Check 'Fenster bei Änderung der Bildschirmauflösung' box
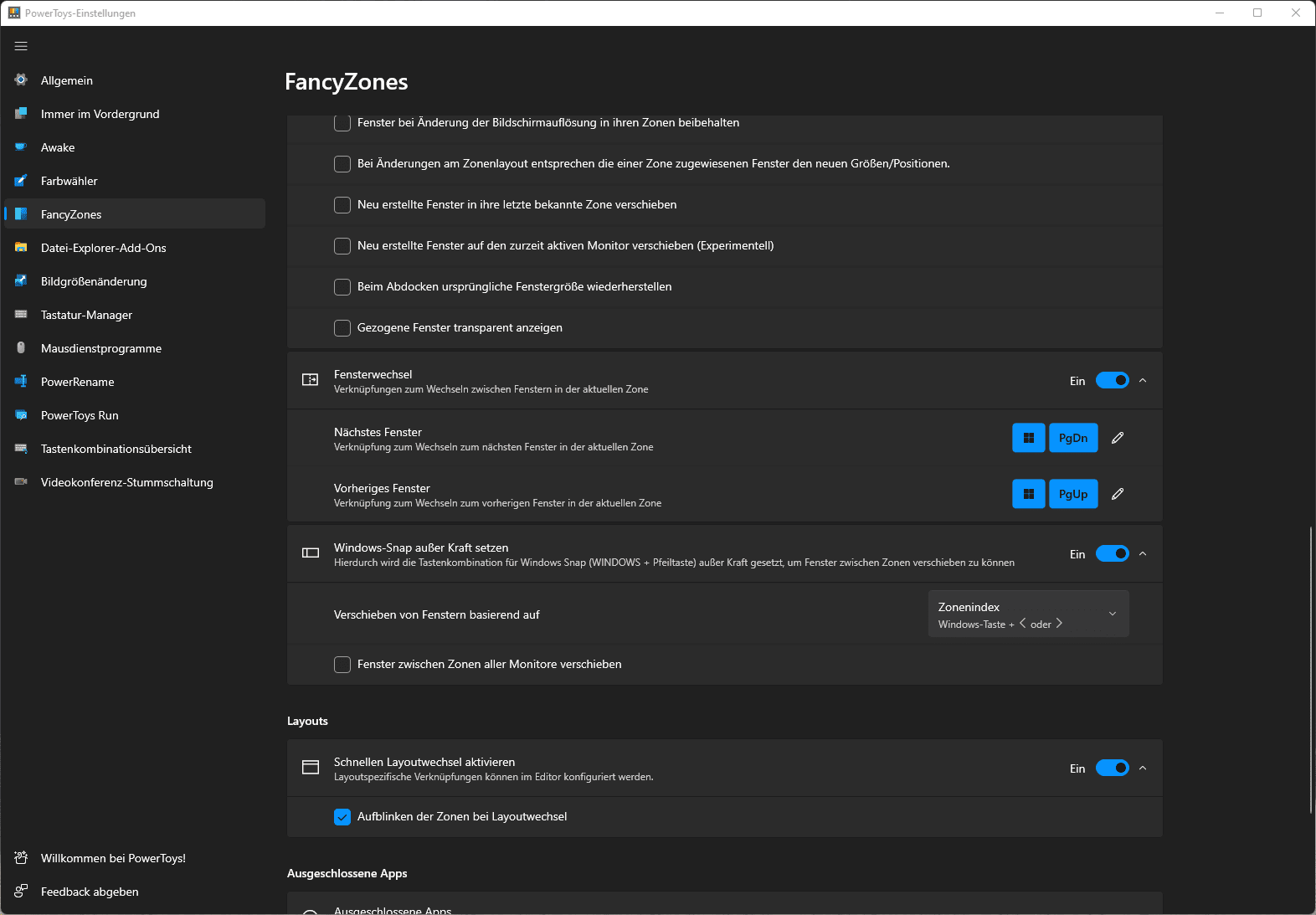The height and width of the screenshot is (915, 1316). 342,123
